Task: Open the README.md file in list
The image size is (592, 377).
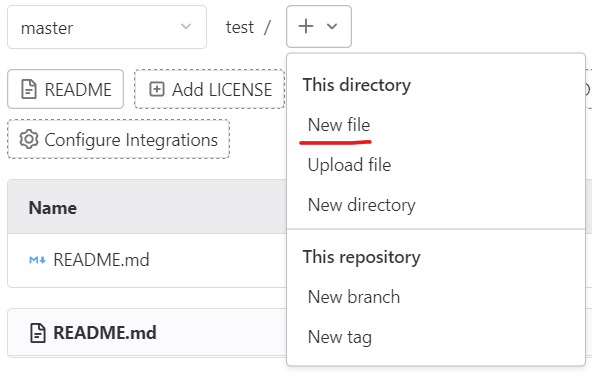Action: click(101, 260)
